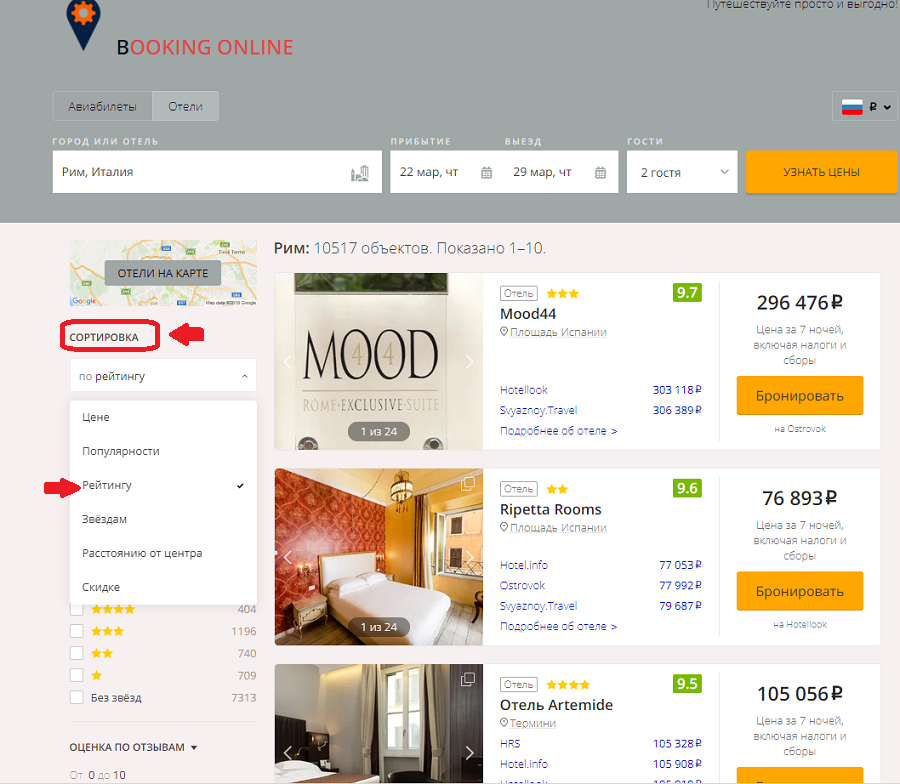This screenshot has width=900, height=784.
Task: Show previous photo of Отель Artemide
Action: pos(288,752)
